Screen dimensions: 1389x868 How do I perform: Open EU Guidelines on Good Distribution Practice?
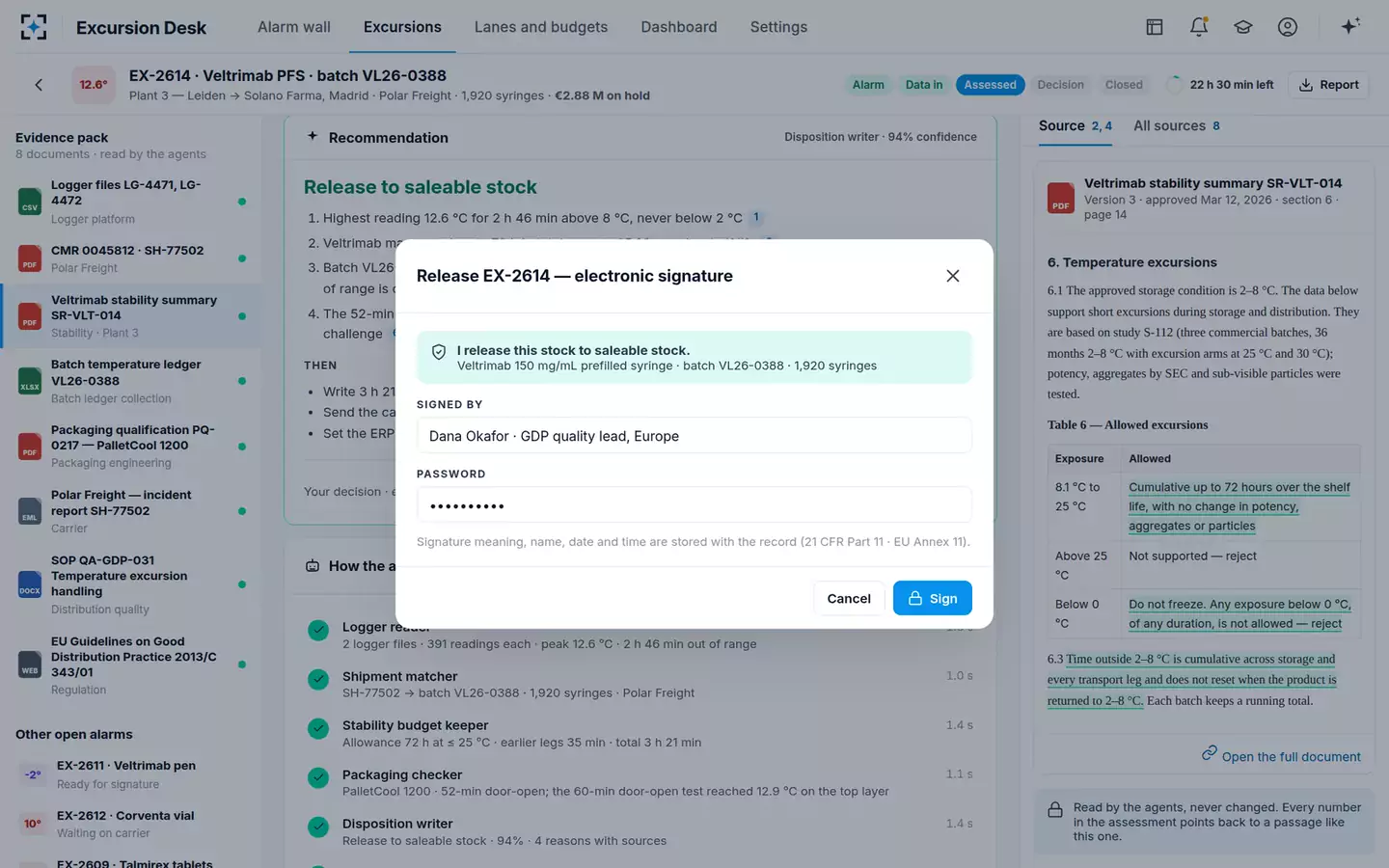coord(130,665)
